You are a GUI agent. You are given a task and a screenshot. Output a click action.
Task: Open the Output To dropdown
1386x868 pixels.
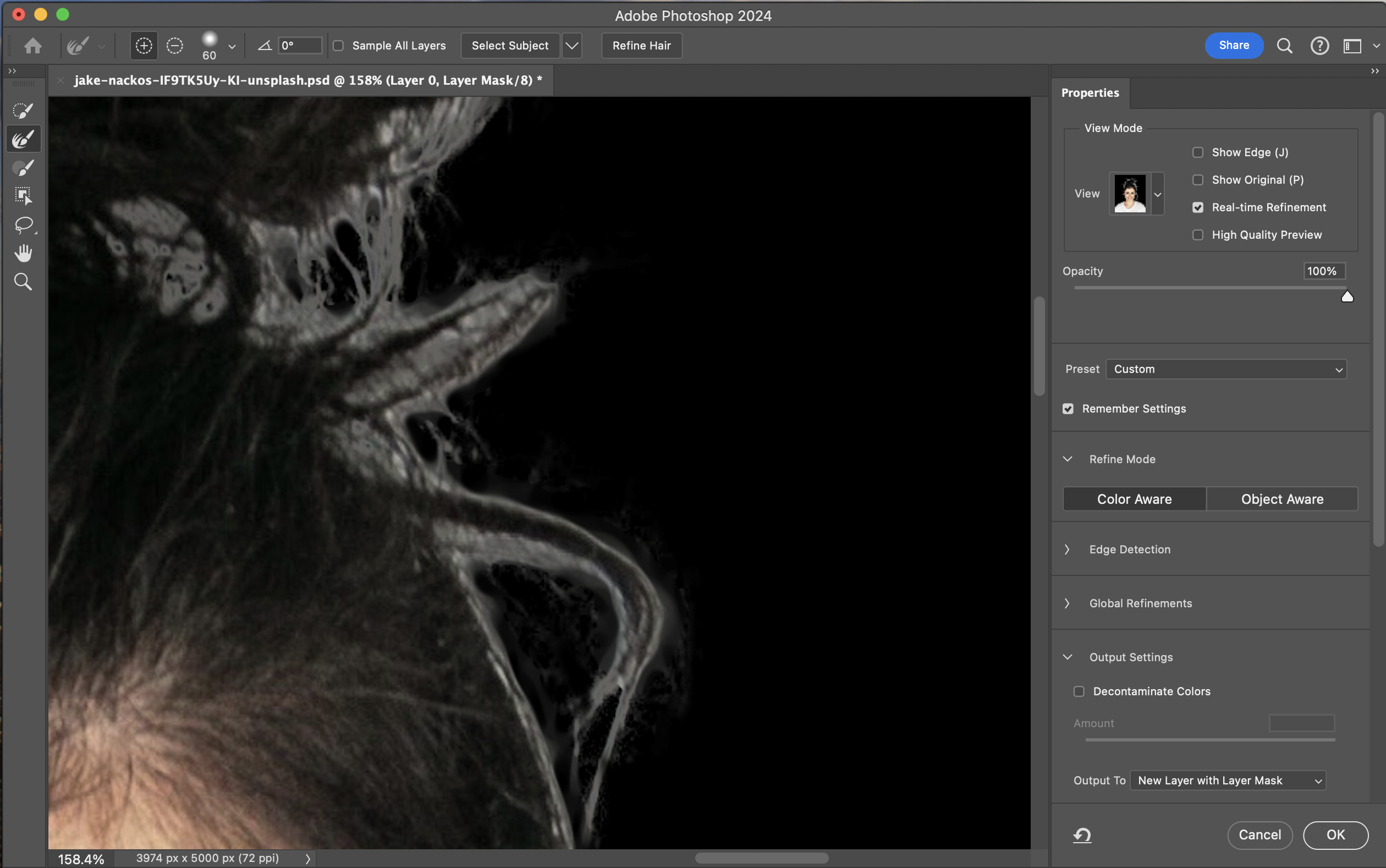click(1228, 780)
